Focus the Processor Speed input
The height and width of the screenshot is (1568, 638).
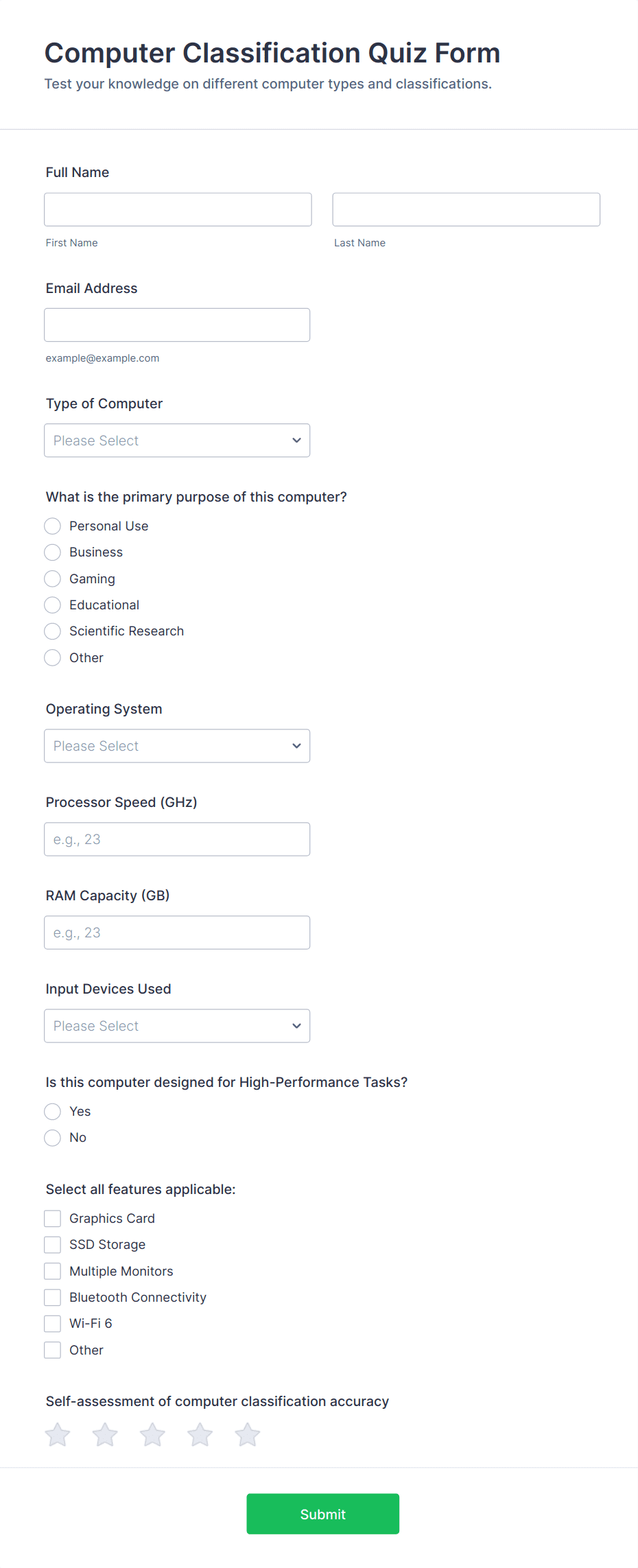tap(177, 839)
